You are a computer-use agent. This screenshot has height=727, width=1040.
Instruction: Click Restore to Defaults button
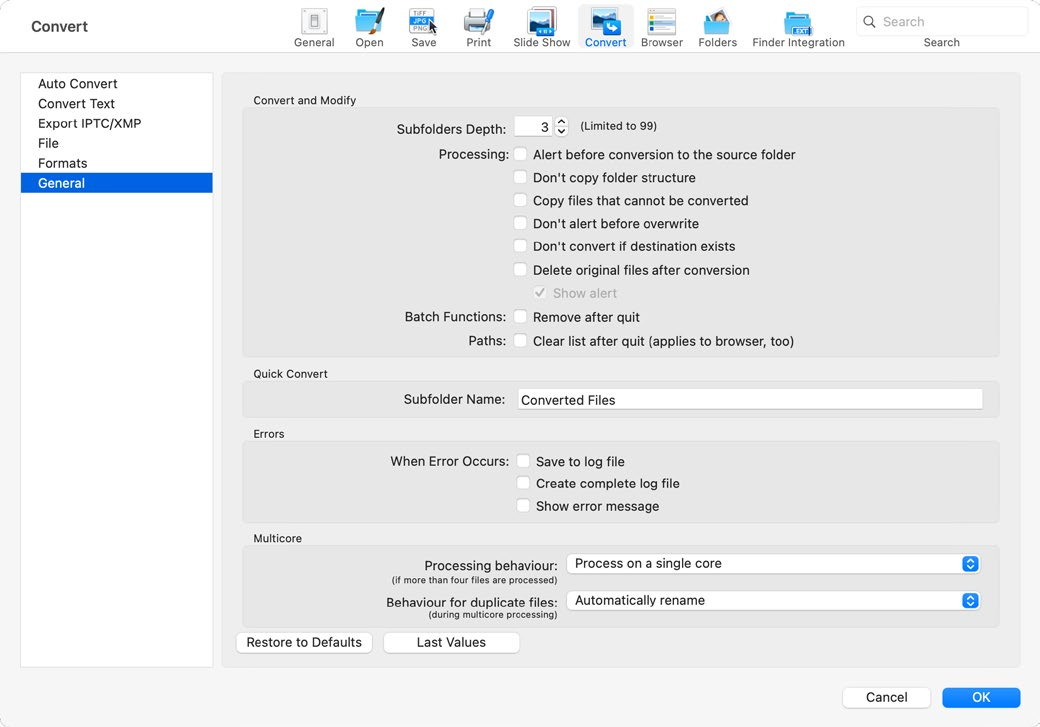[304, 642]
